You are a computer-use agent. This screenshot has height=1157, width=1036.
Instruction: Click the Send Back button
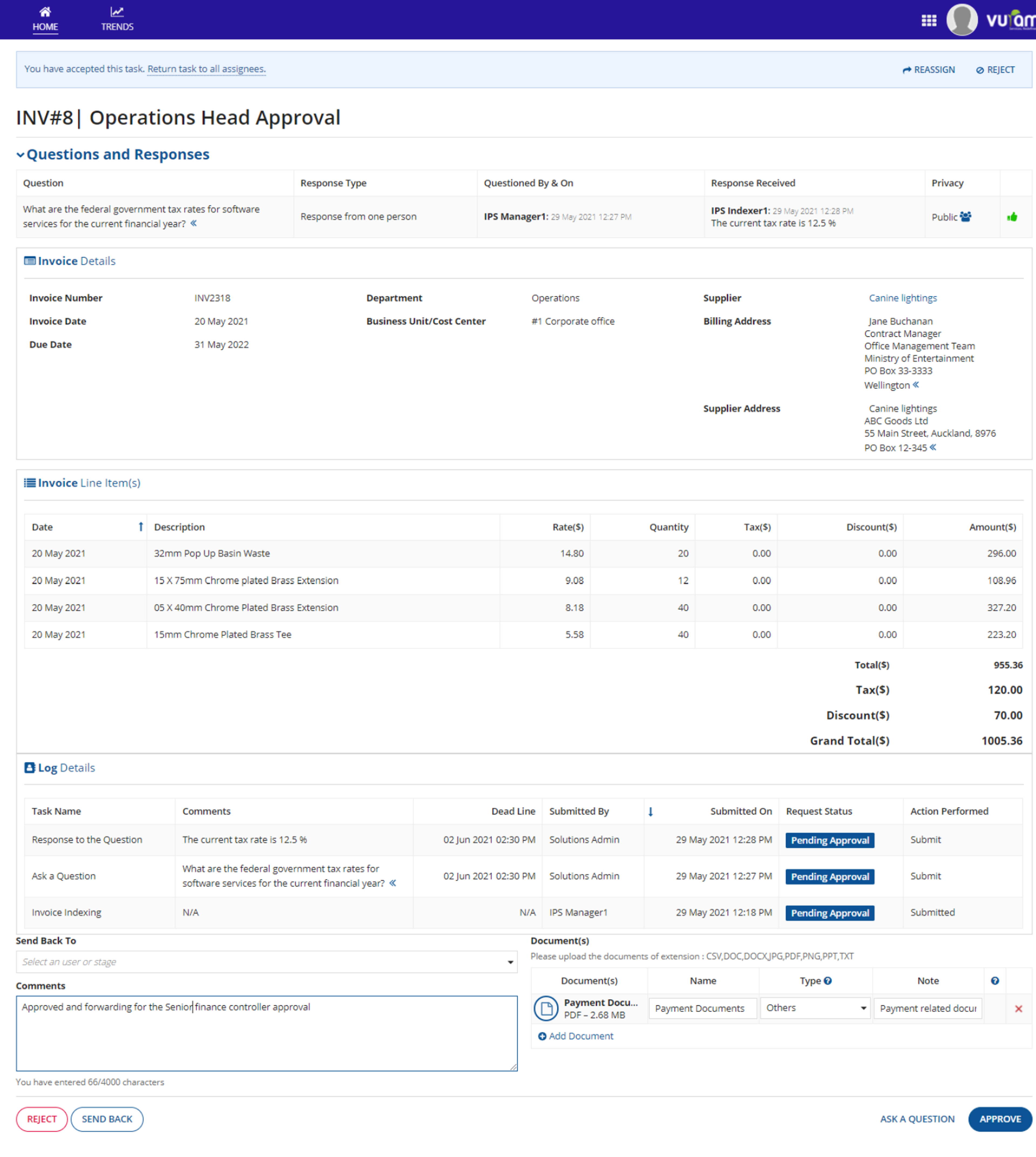(x=107, y=1119)
